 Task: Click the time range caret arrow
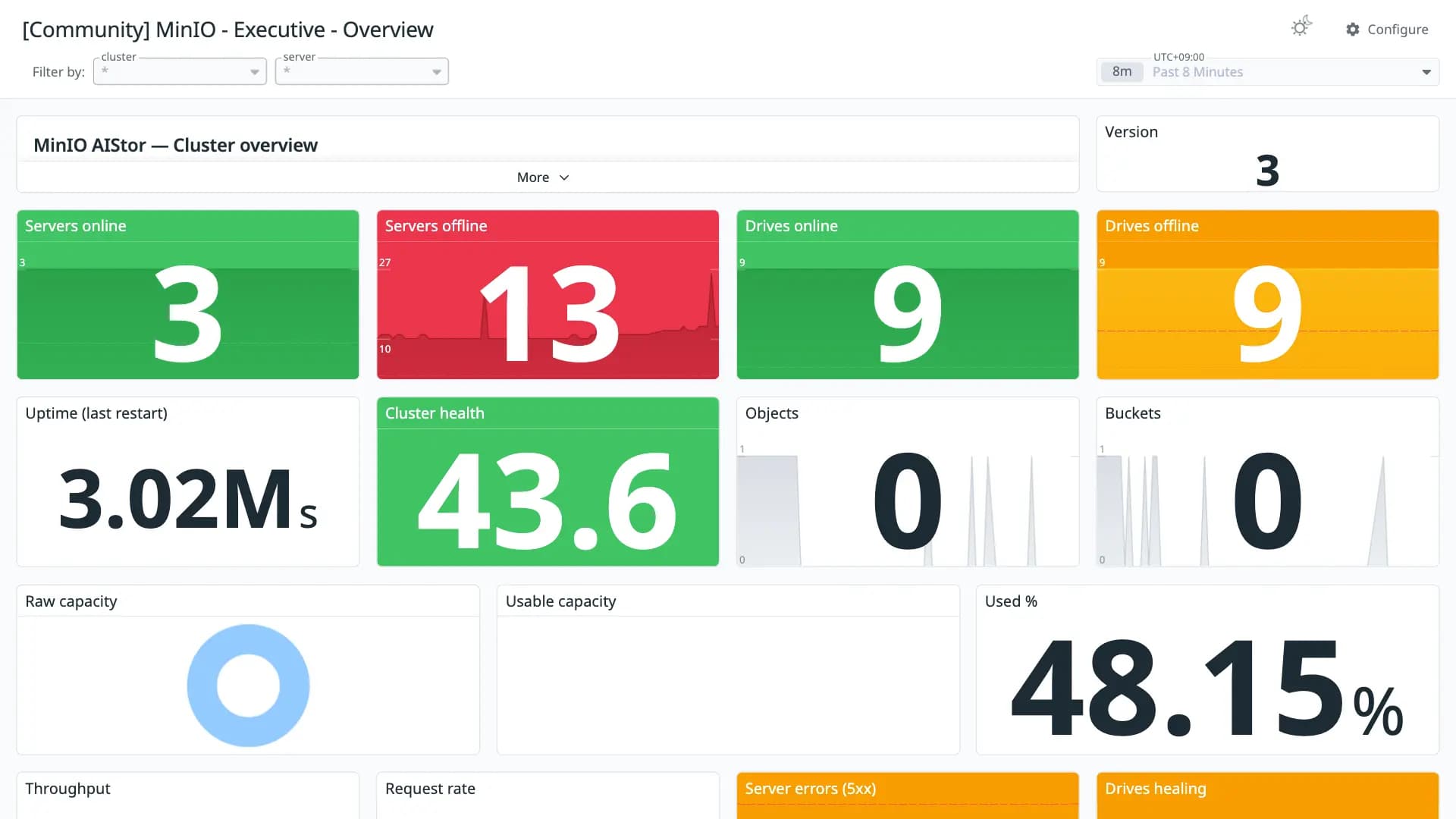(x=1426, y=72)
